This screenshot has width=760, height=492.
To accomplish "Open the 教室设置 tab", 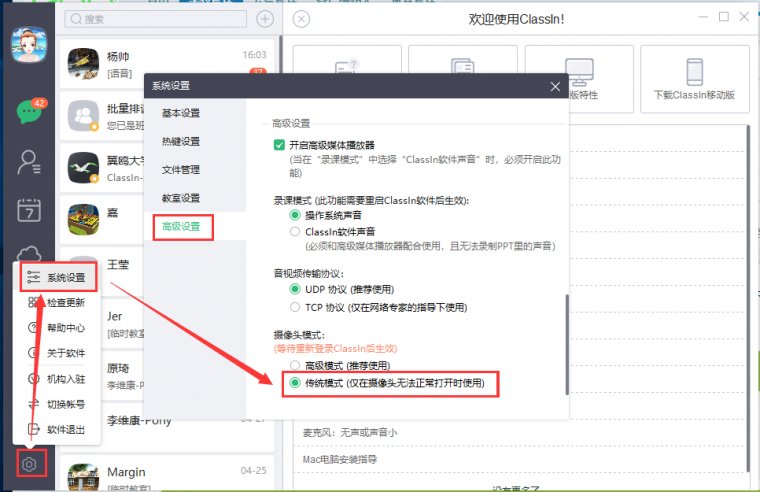I will pyautogui.click(x=181, y=198).
